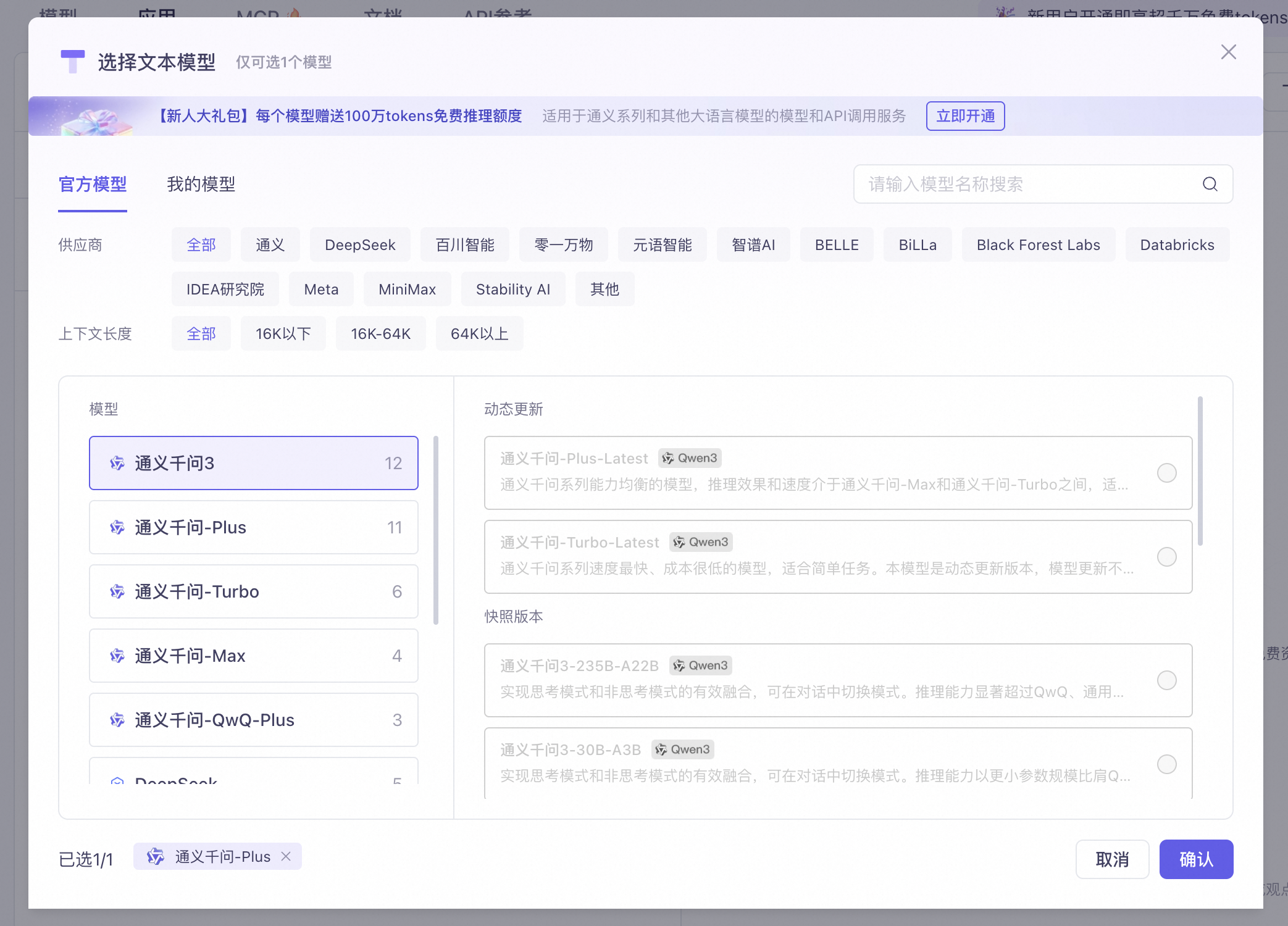
Task: Filter supplier by 其他
Action: pos(604,290)
